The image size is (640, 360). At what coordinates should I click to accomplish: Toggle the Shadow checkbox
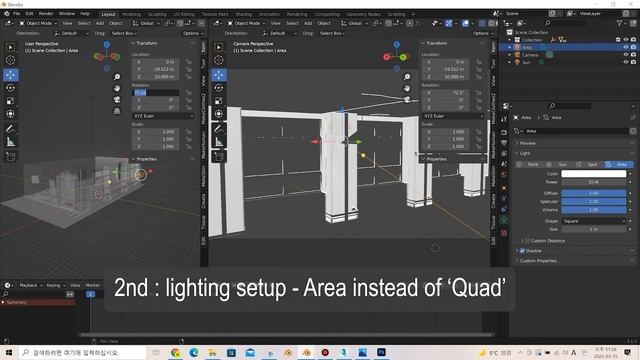522,251
